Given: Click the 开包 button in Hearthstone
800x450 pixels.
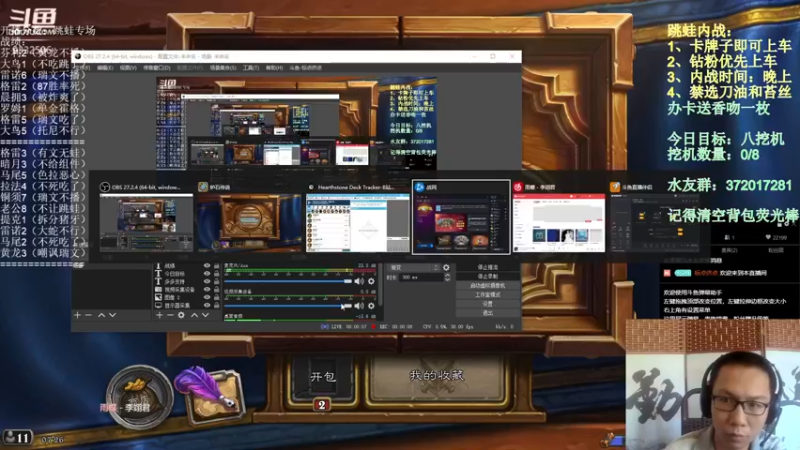Looking at the screenshot, I should 323,377.
